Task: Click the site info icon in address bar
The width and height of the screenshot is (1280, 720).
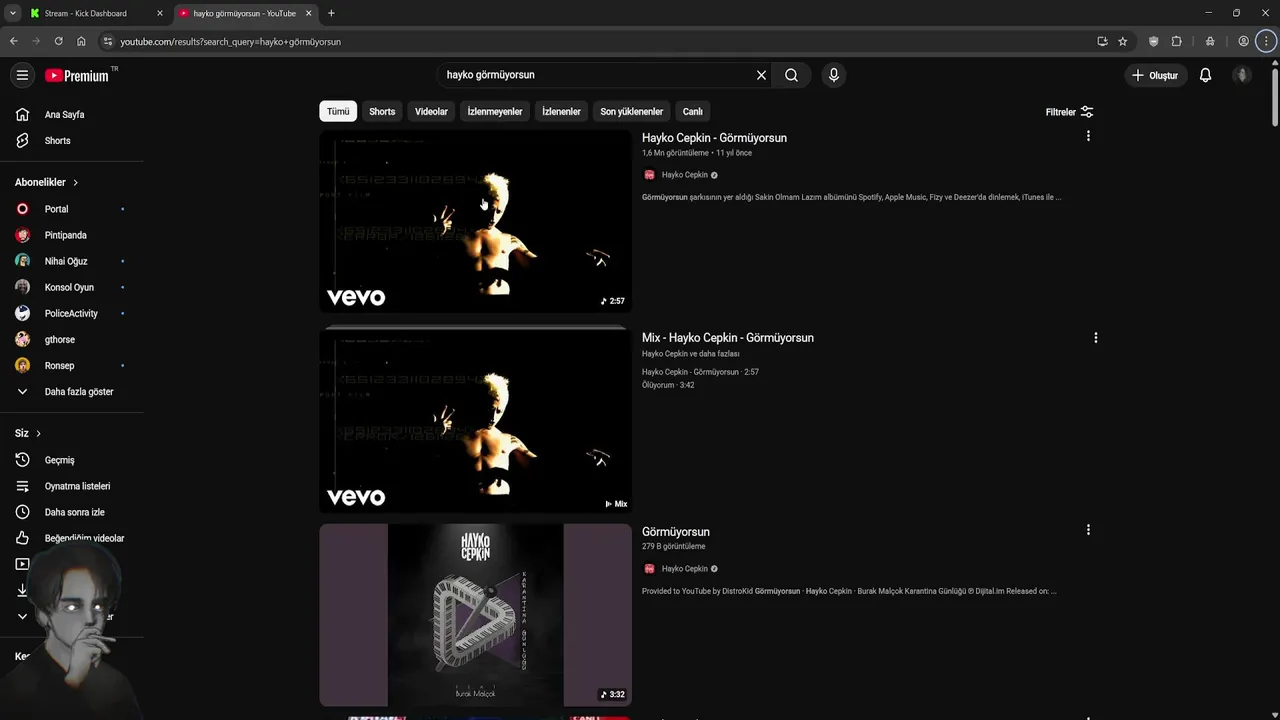Action: point(108,41)
